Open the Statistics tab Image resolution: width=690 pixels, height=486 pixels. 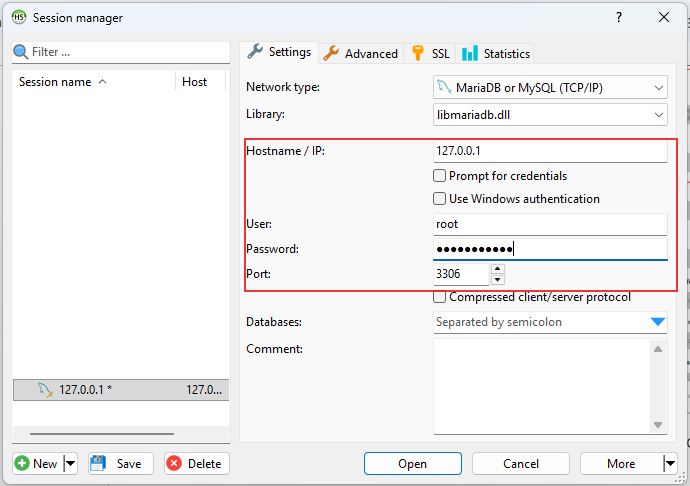[x=495, y=53]
